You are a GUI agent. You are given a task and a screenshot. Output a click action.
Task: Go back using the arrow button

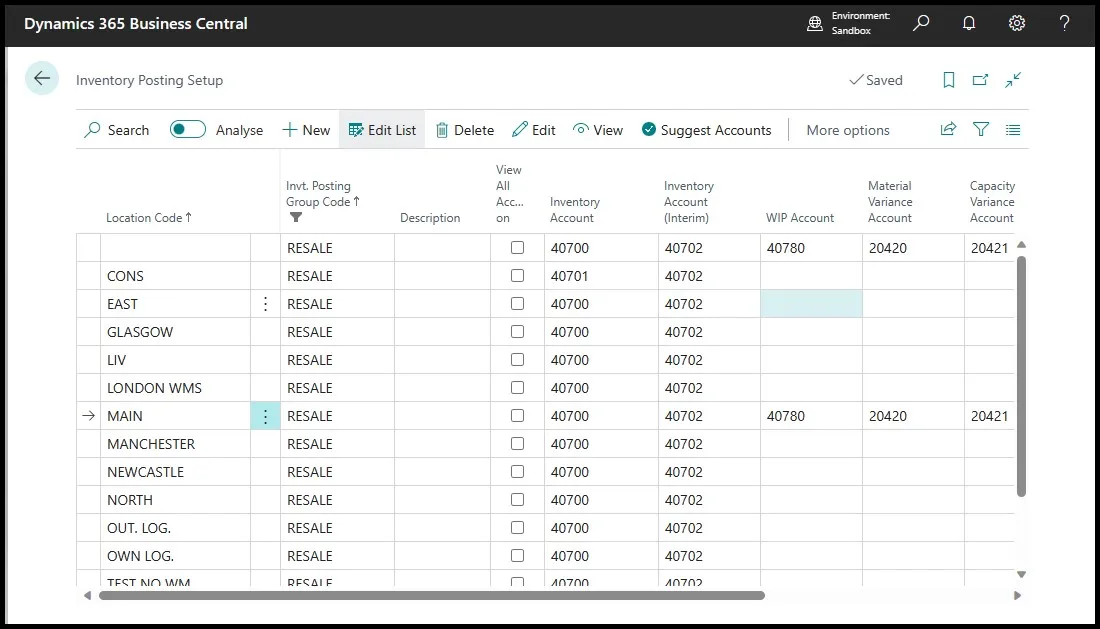[41, 79]
